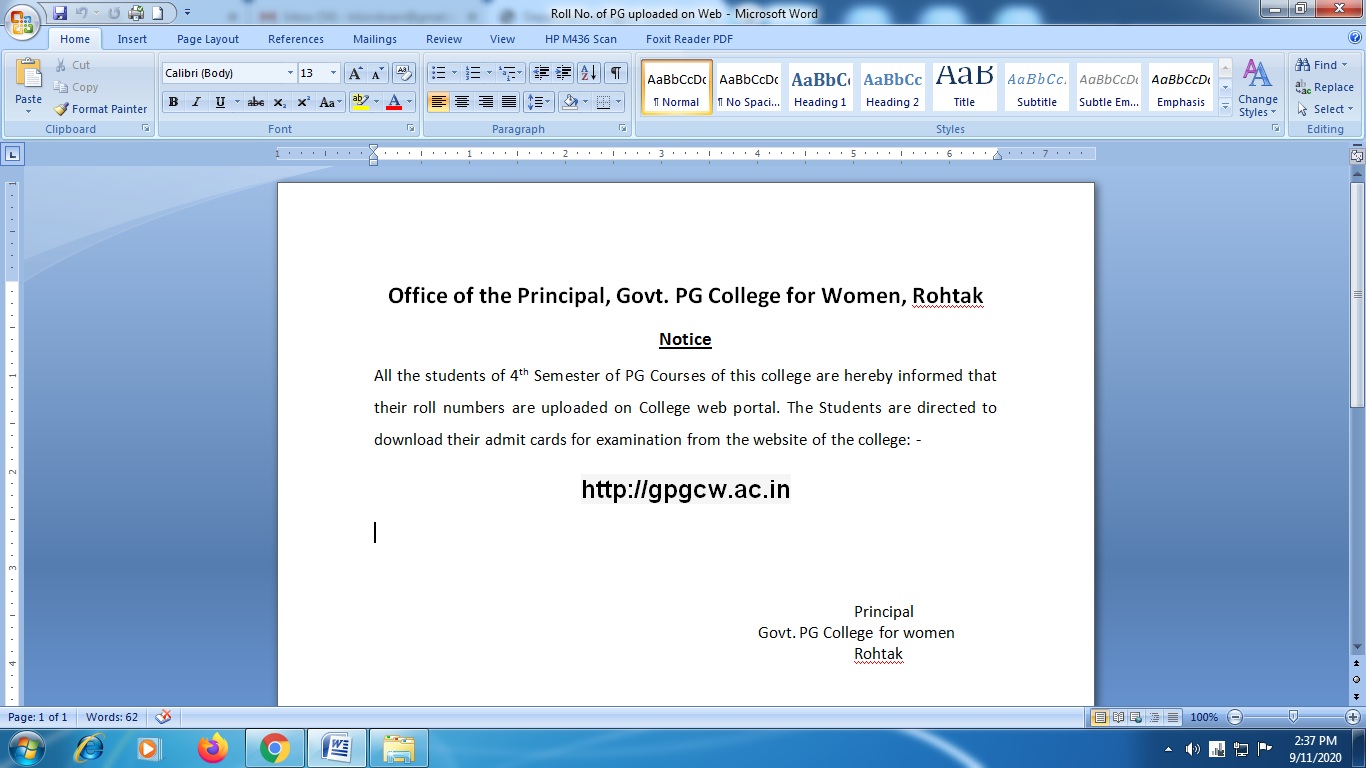Image resolution: width=1366 pixels, height=768 pixels.
Task: Apply the Heading 1 style
Action: point(820,87)
